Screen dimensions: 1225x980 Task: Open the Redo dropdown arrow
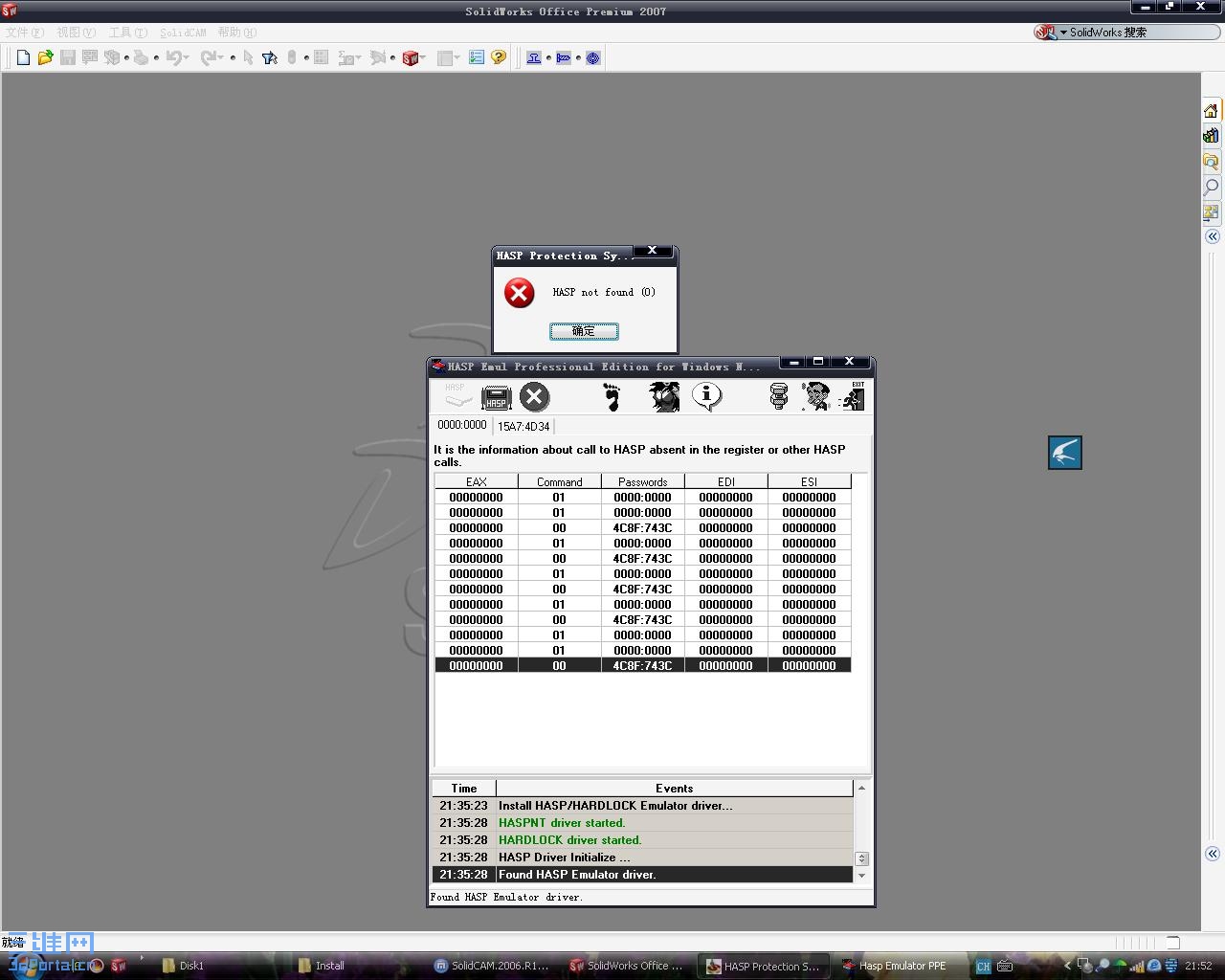tap(220, 58)
